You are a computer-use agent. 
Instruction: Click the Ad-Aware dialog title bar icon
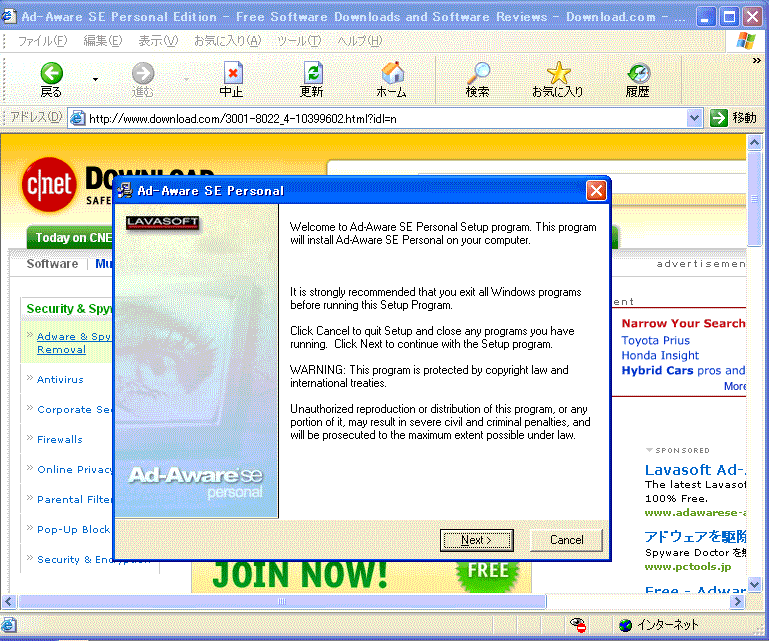125,190
